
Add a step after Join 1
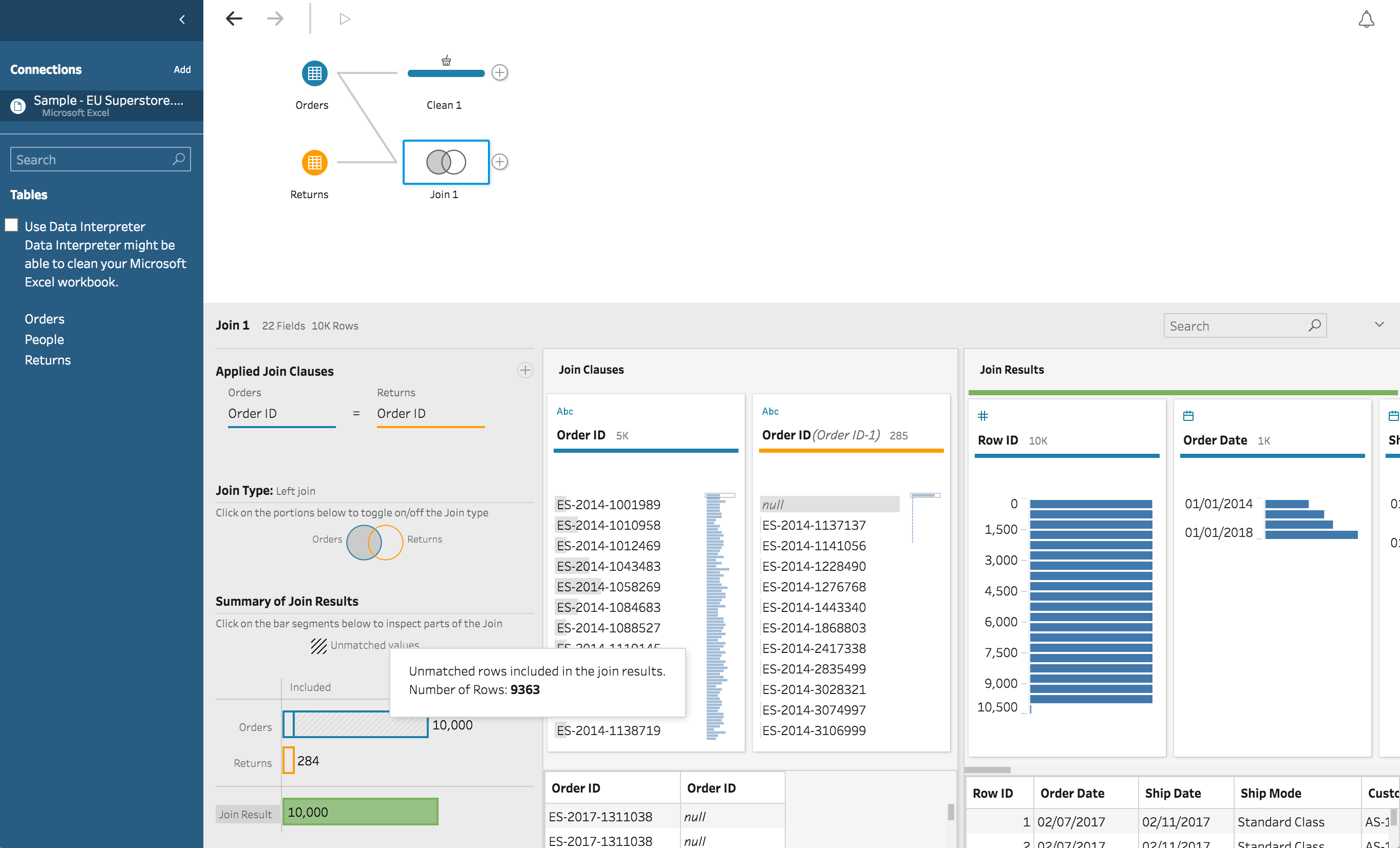(x=499, y=162)
